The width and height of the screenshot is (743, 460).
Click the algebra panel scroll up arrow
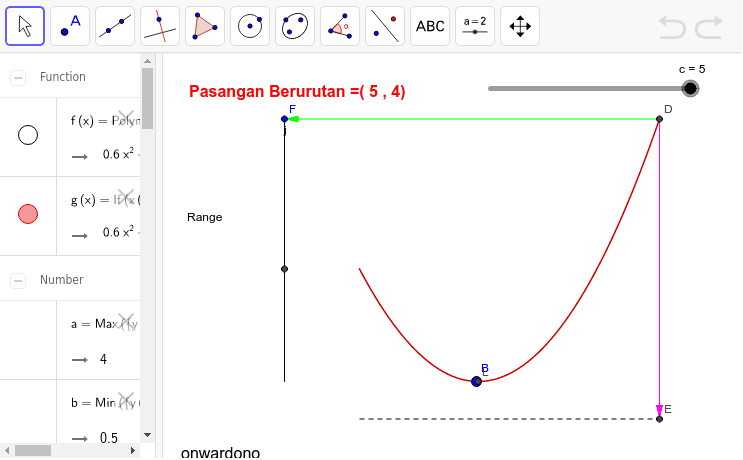pyautogui.click(x=147, y=61)
